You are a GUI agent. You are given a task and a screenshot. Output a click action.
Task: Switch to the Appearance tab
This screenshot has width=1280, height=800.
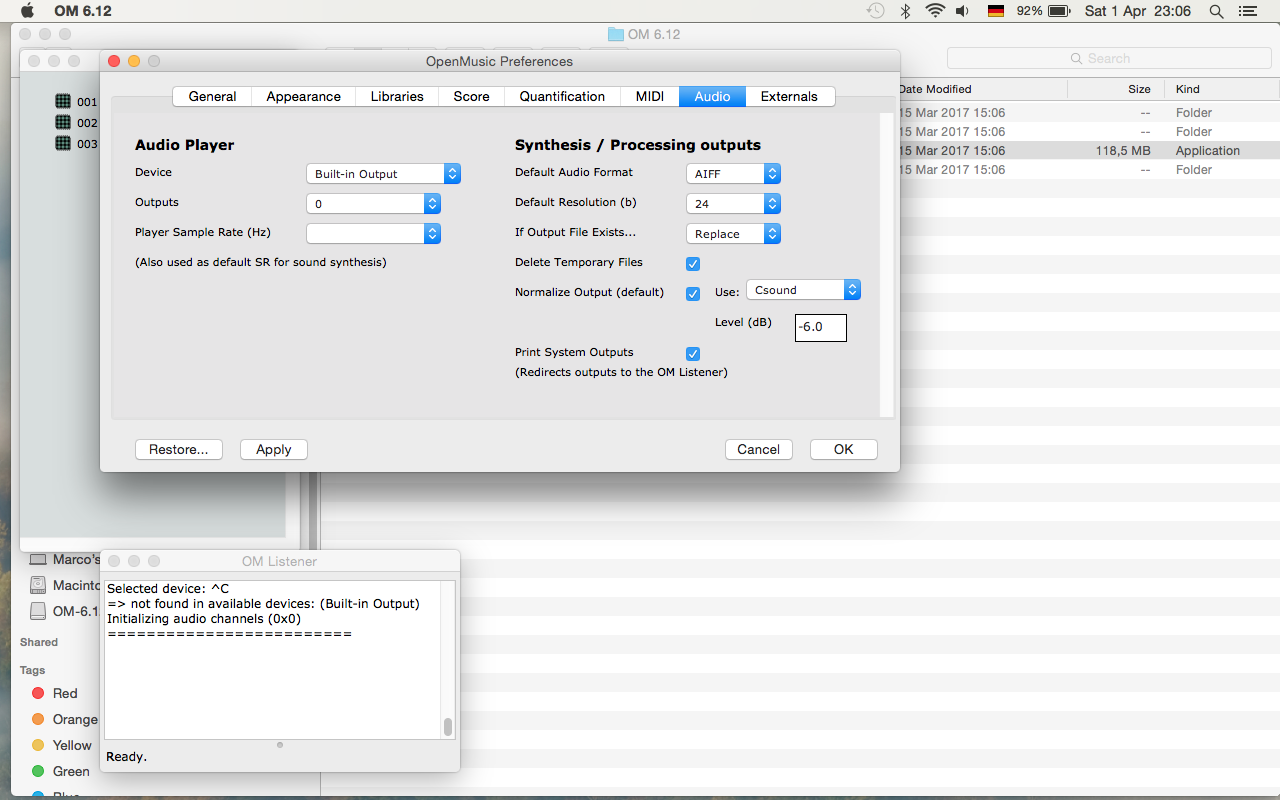pos(304,96)
